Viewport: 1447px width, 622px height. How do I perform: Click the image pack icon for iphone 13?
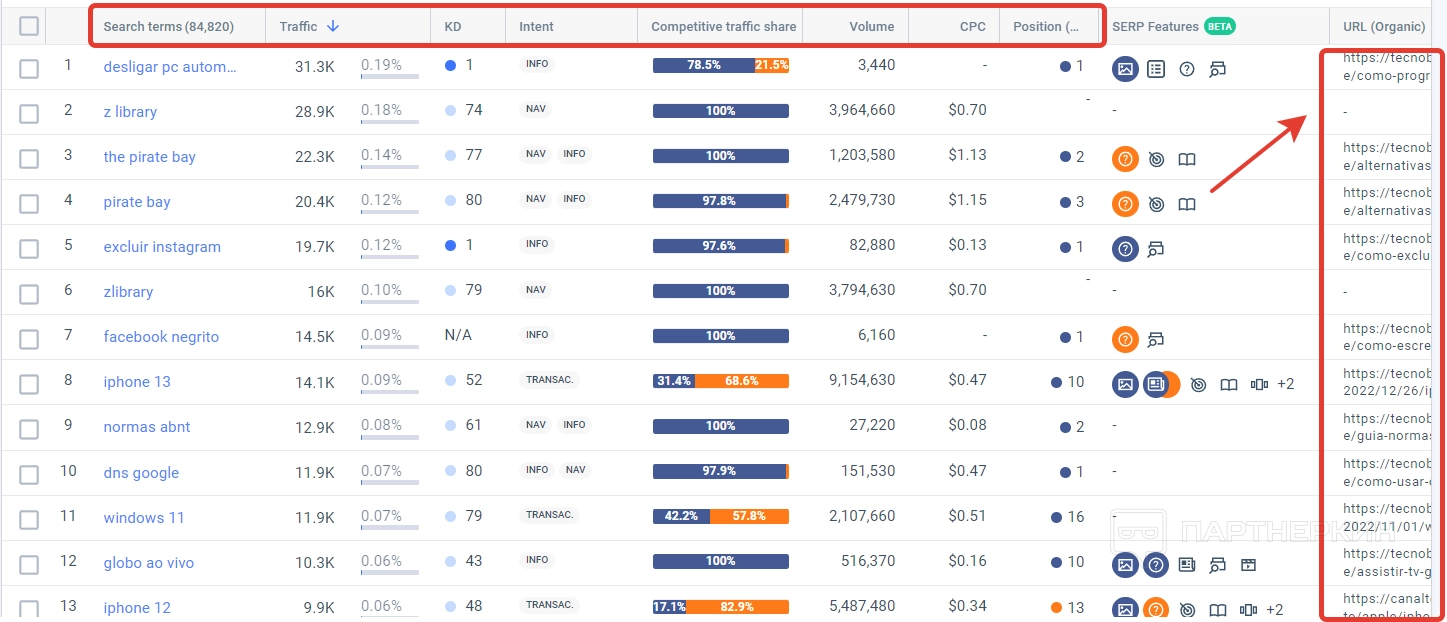point(1125,384)
